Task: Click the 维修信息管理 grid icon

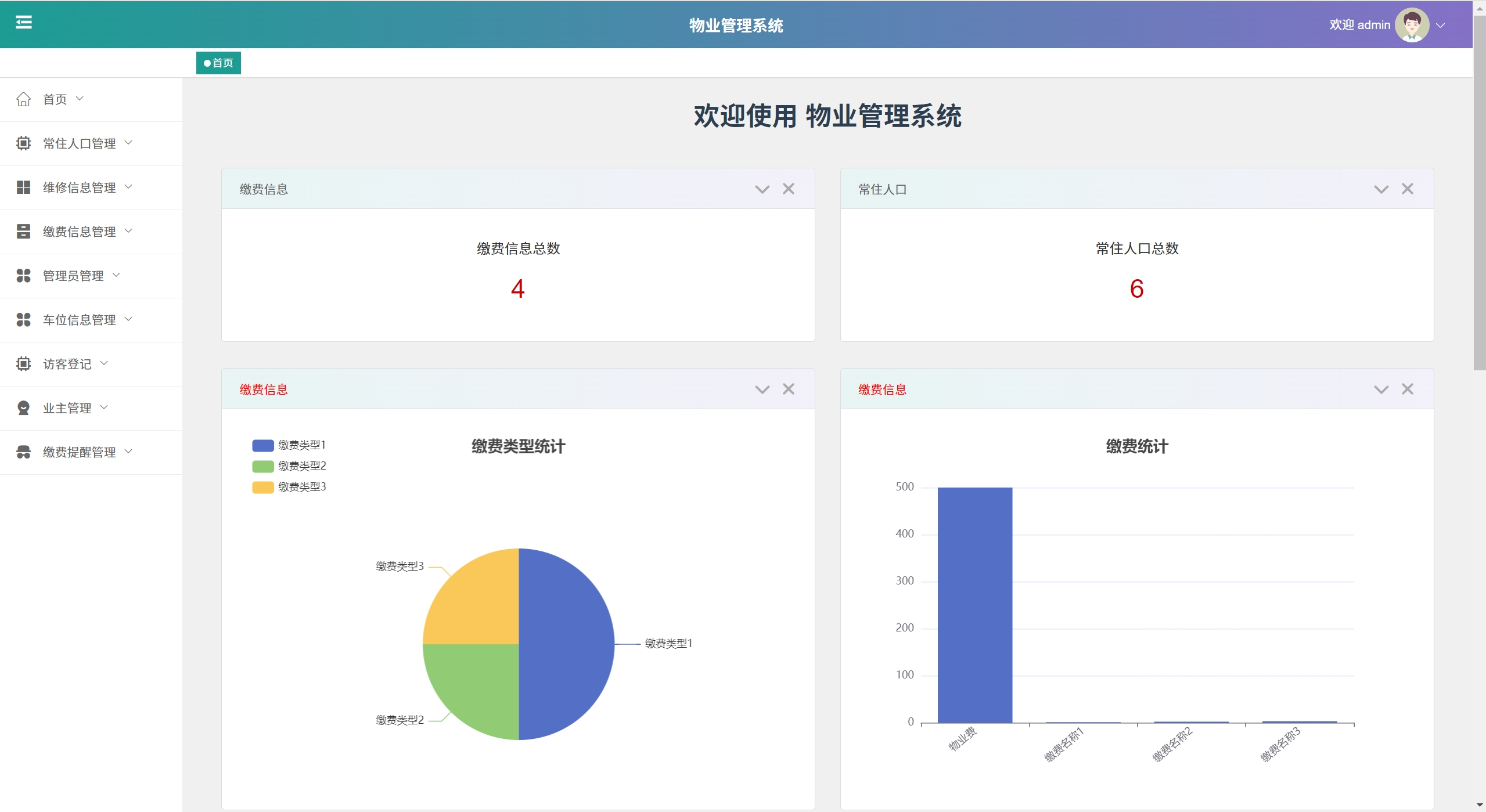Action: coord(23,187)
